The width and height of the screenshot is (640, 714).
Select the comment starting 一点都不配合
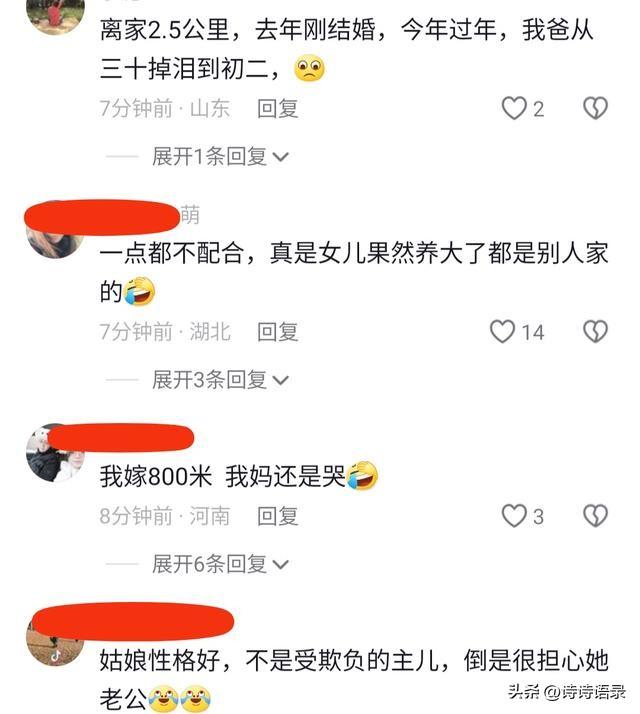354,272
